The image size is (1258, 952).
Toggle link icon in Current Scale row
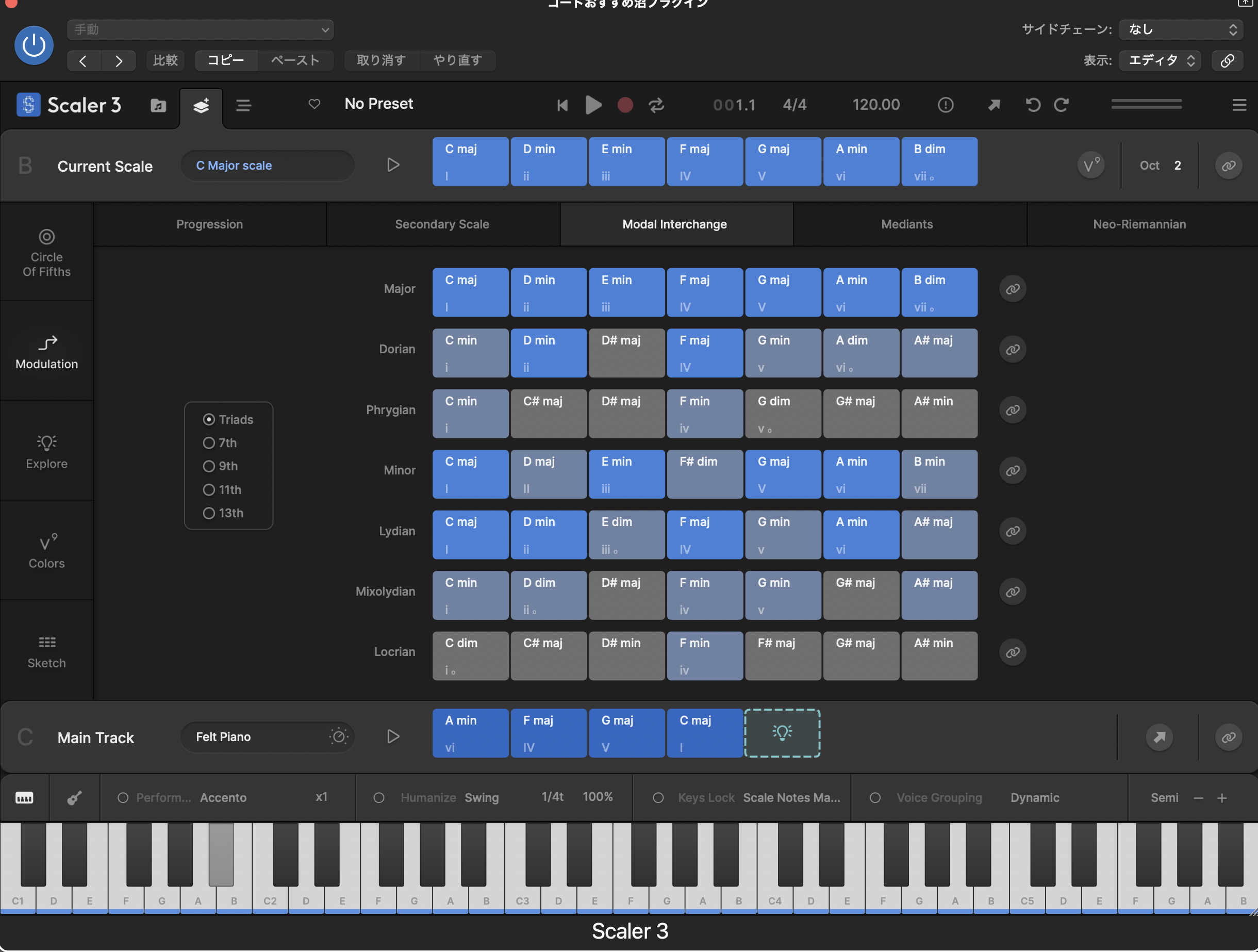(1228, 166)
